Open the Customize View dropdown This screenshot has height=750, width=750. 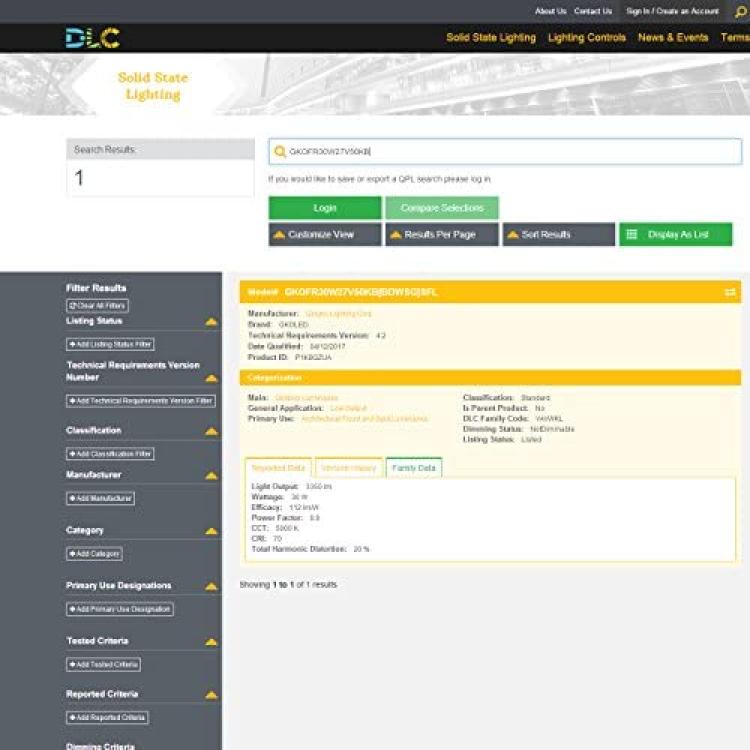(325, 234)
